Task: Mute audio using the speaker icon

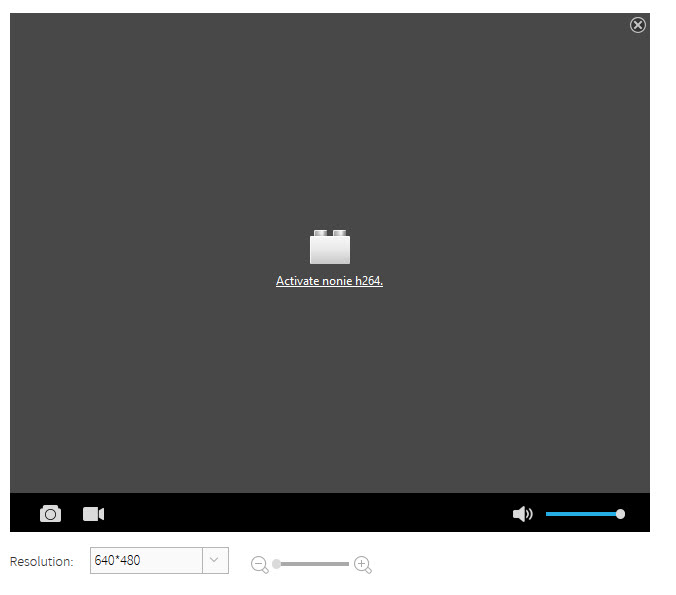Action: click(x=522, y=514)
